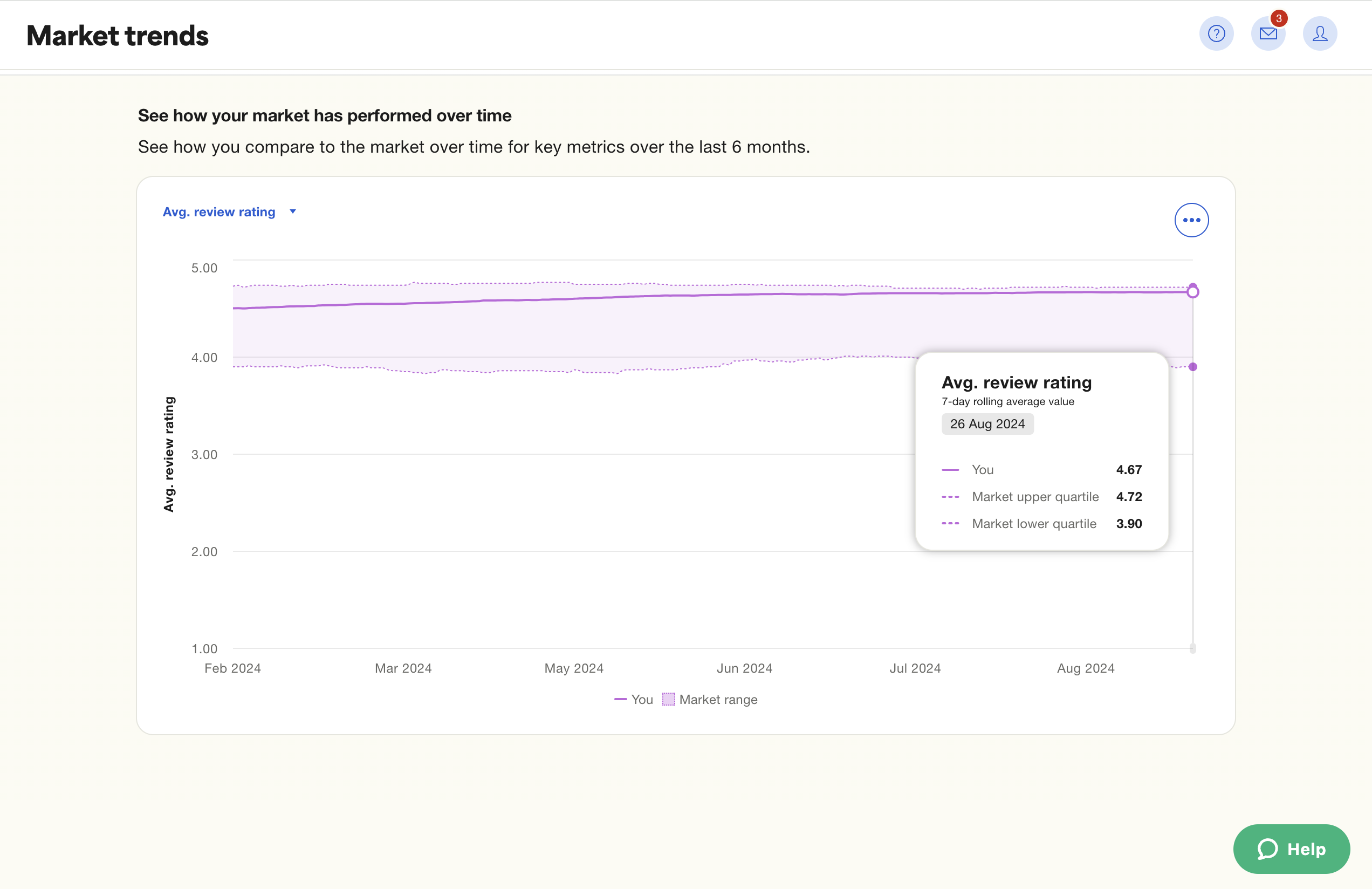Viewport: 1372px width, 889px height.
Task: Click the Market lower quartile value 3.90
Action: point(1129,523)
